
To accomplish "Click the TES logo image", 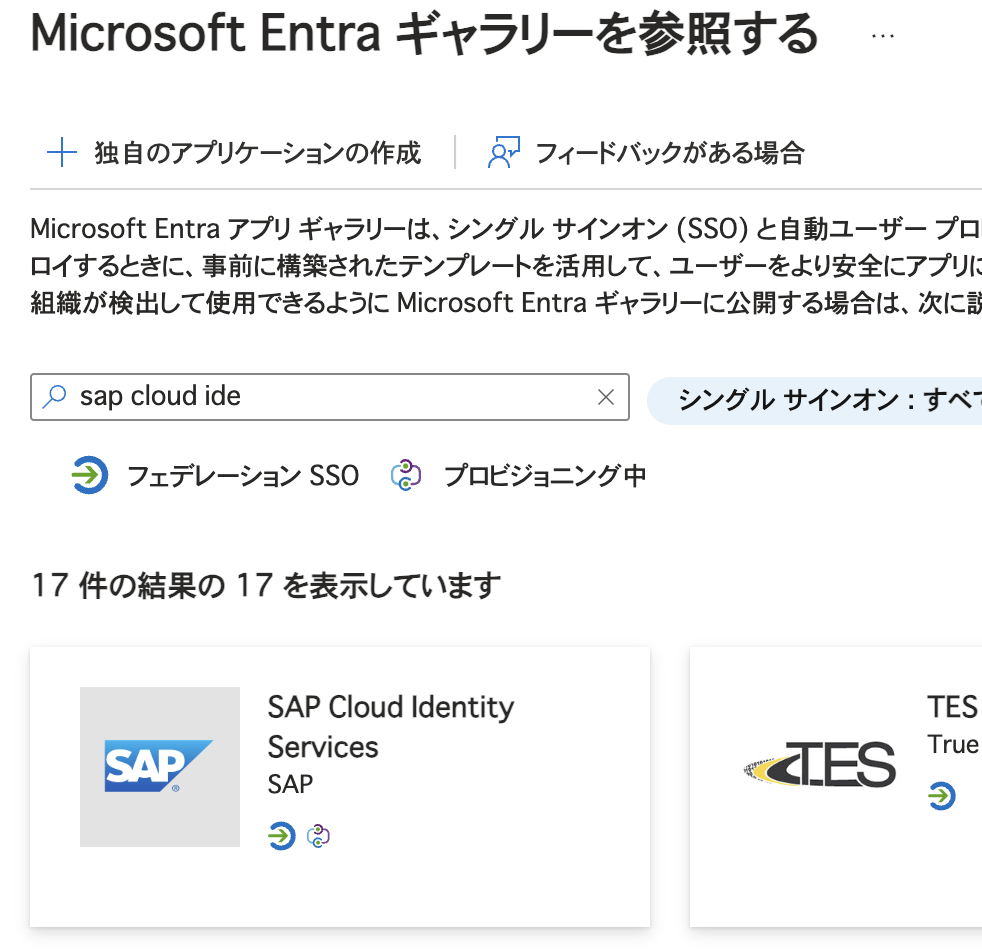I will pos(820,767).
